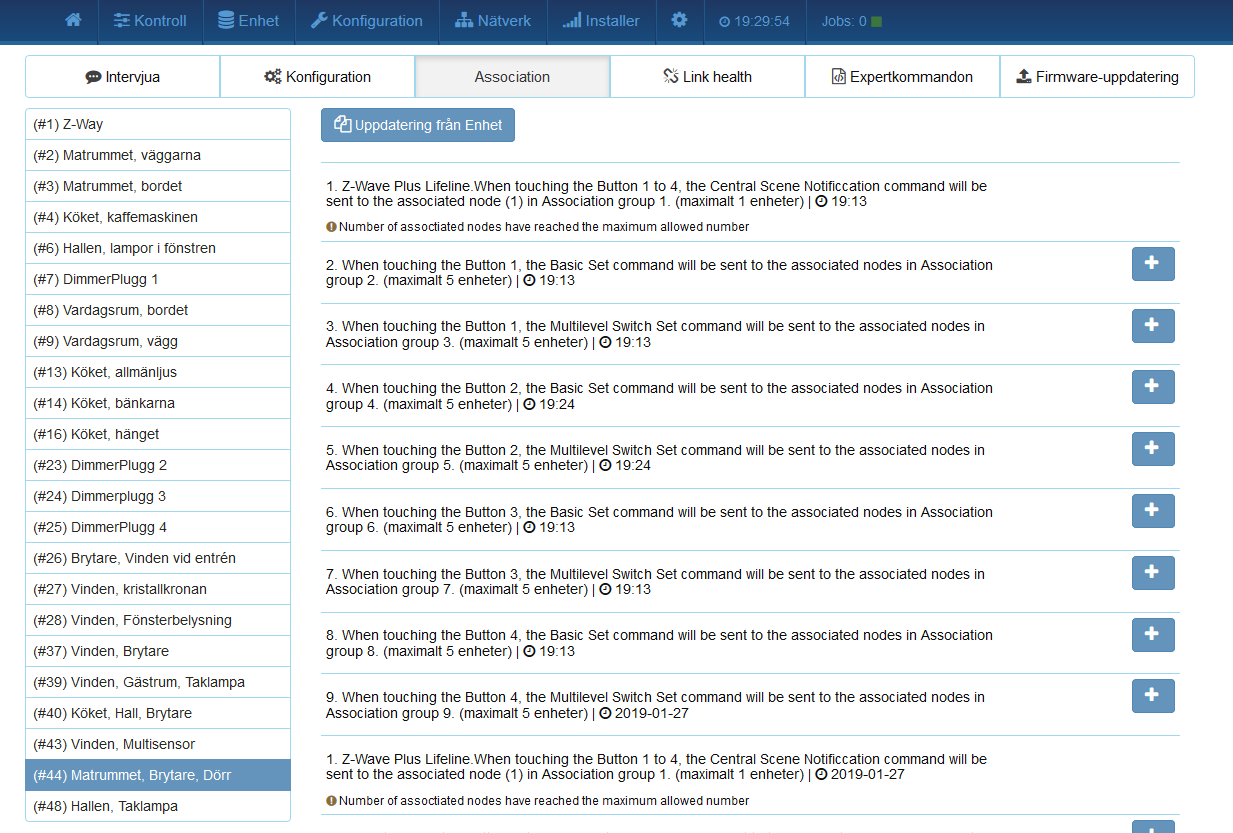Screen dimensions: 1233x833
Task: Click the home icon in the navigation bar
Action: coord(72,20)
